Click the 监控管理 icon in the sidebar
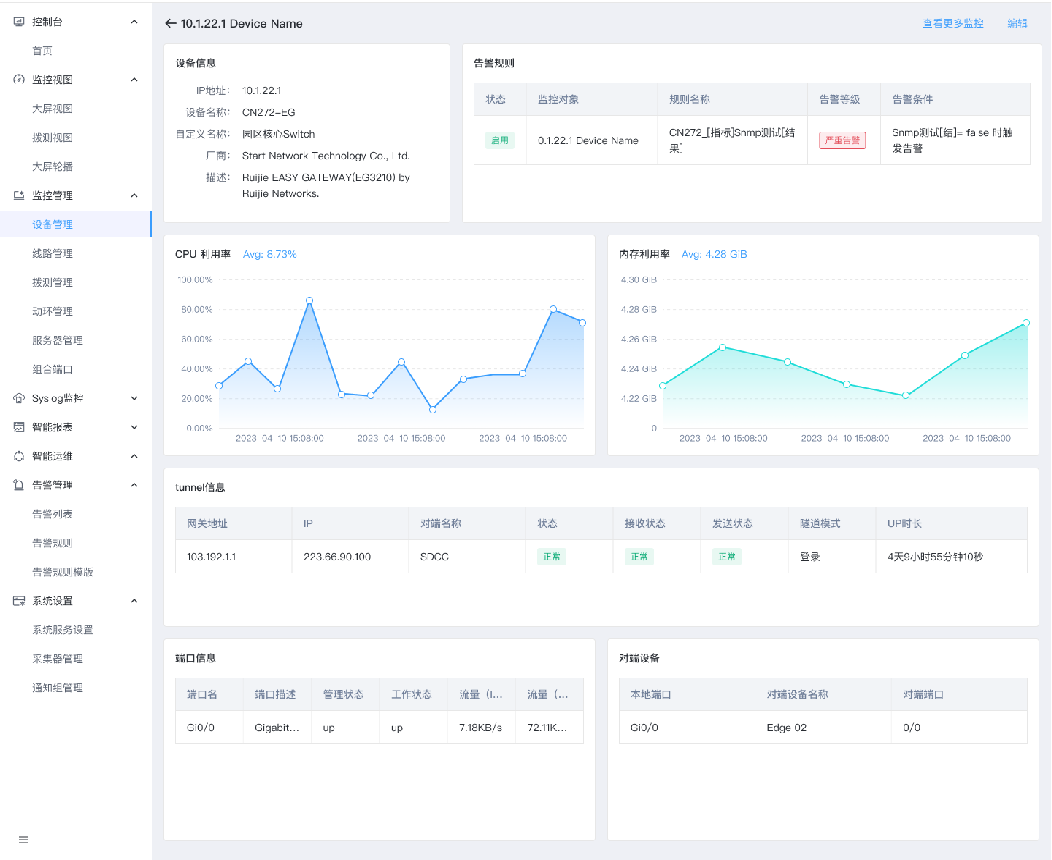The image size is (1052, 860). click(19, 195)
